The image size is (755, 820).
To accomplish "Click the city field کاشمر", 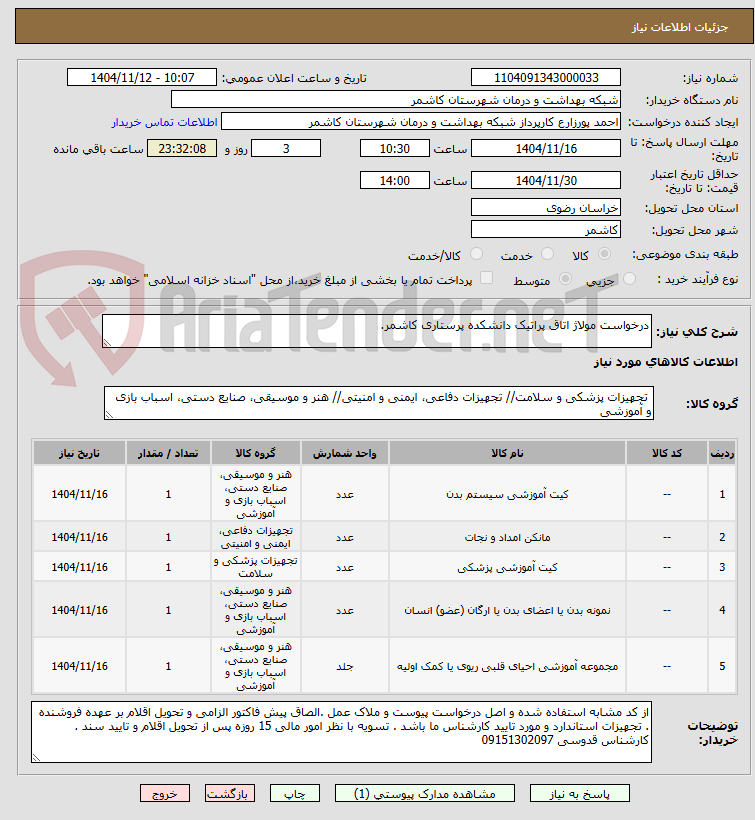I will (x=546, y=229).
